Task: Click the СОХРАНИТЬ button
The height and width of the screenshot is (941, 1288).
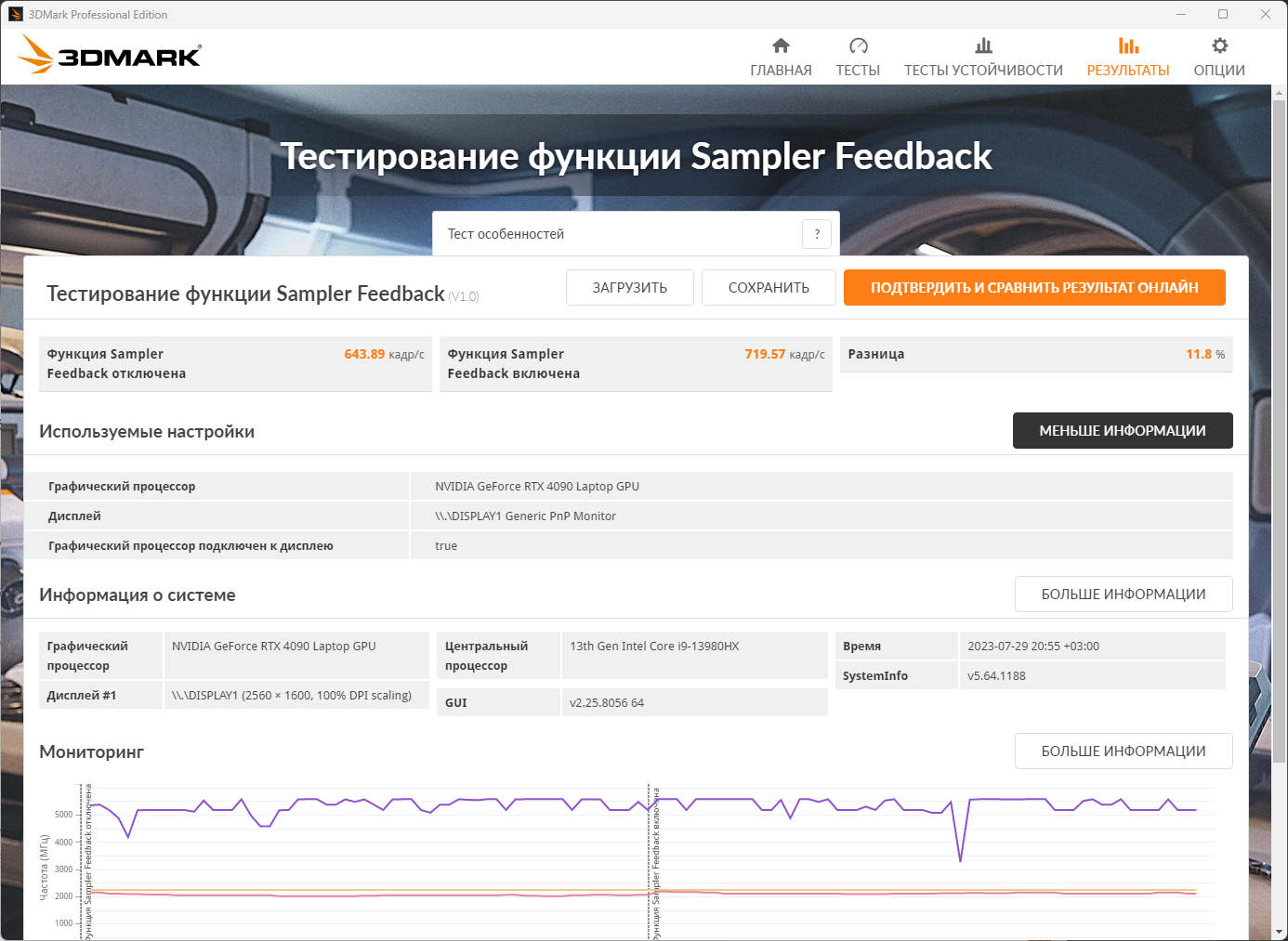Action: [769, 288]
